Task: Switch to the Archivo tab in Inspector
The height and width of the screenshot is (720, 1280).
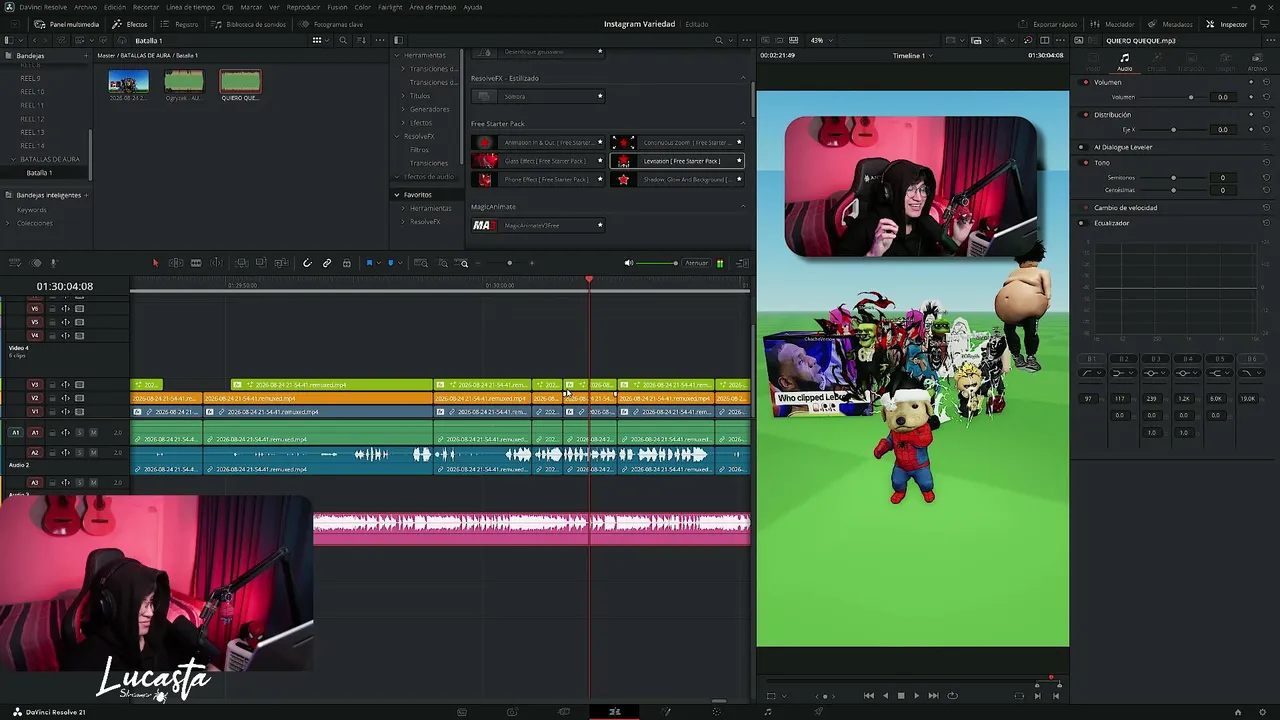Action: click(x=1257, y=63)
